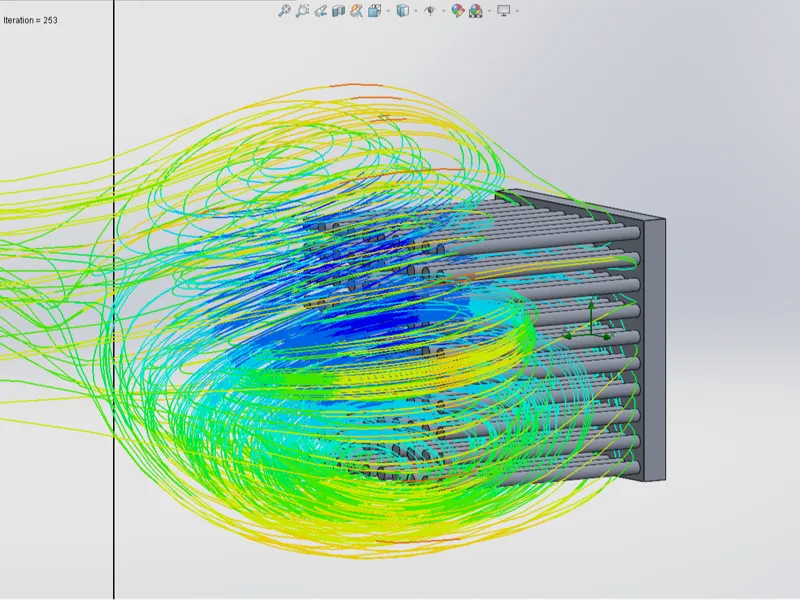This screenshot has height=600, width=800.
Task: Click the 'Iteration = 253' text
Action: click(30, 20)
